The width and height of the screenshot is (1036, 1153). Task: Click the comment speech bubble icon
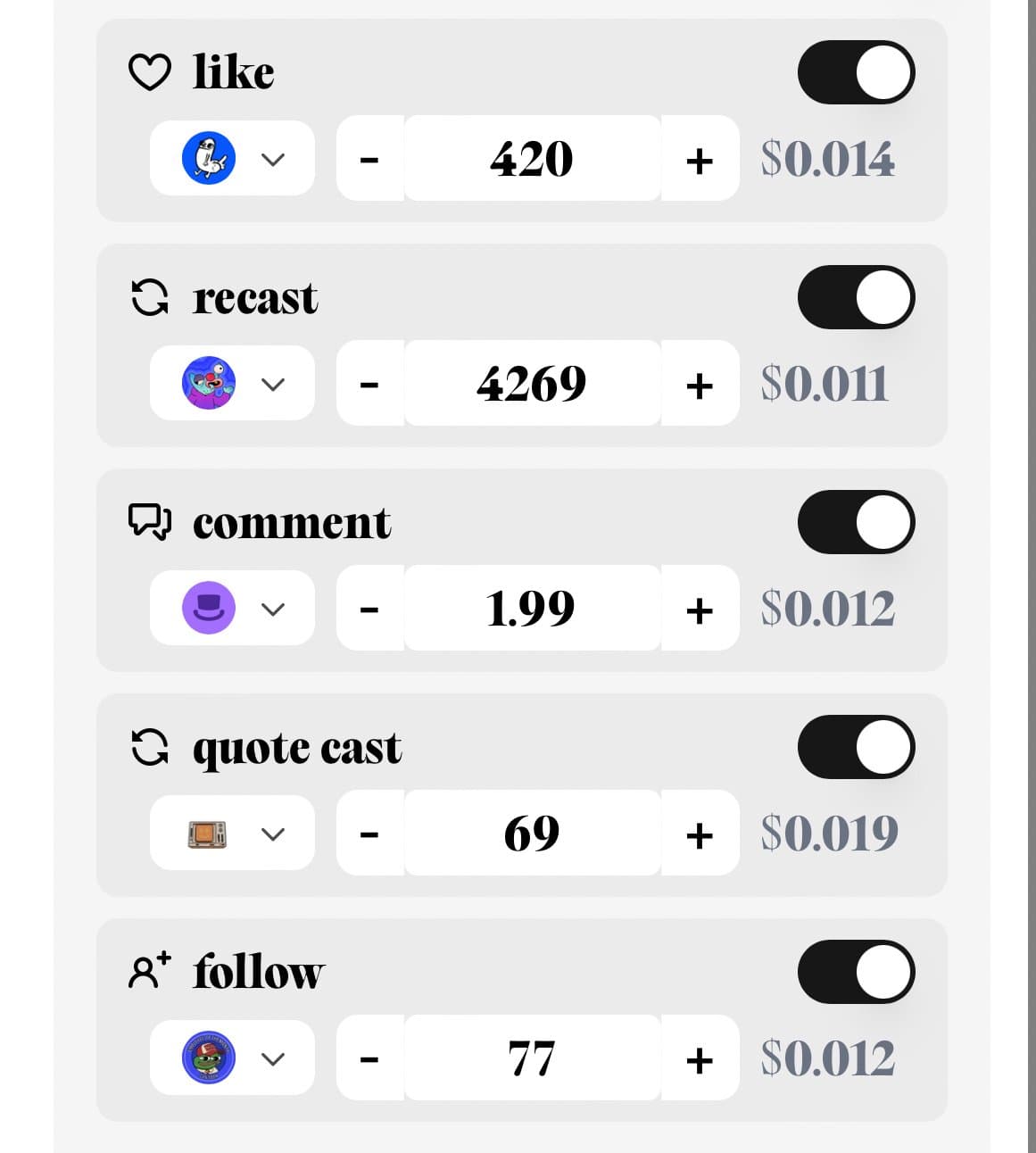[x=150, y=523]
